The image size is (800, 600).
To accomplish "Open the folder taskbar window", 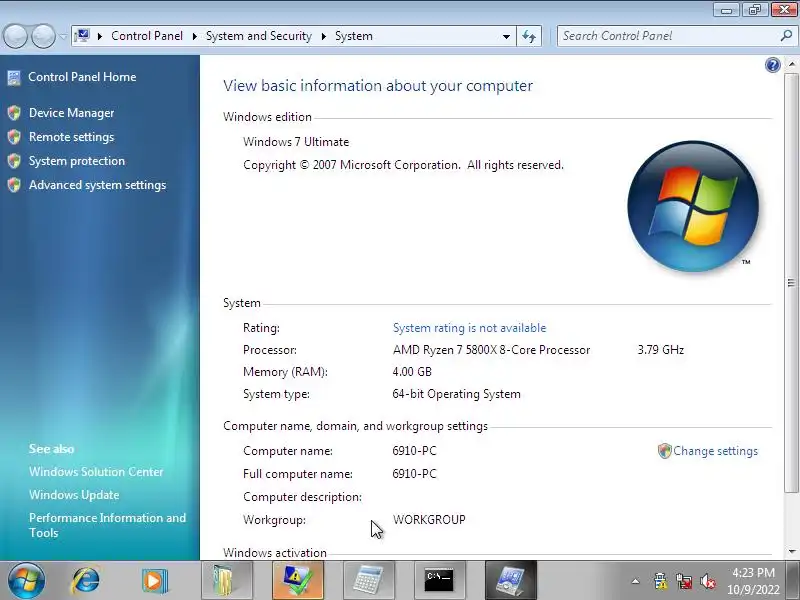I will pos(227,580).
